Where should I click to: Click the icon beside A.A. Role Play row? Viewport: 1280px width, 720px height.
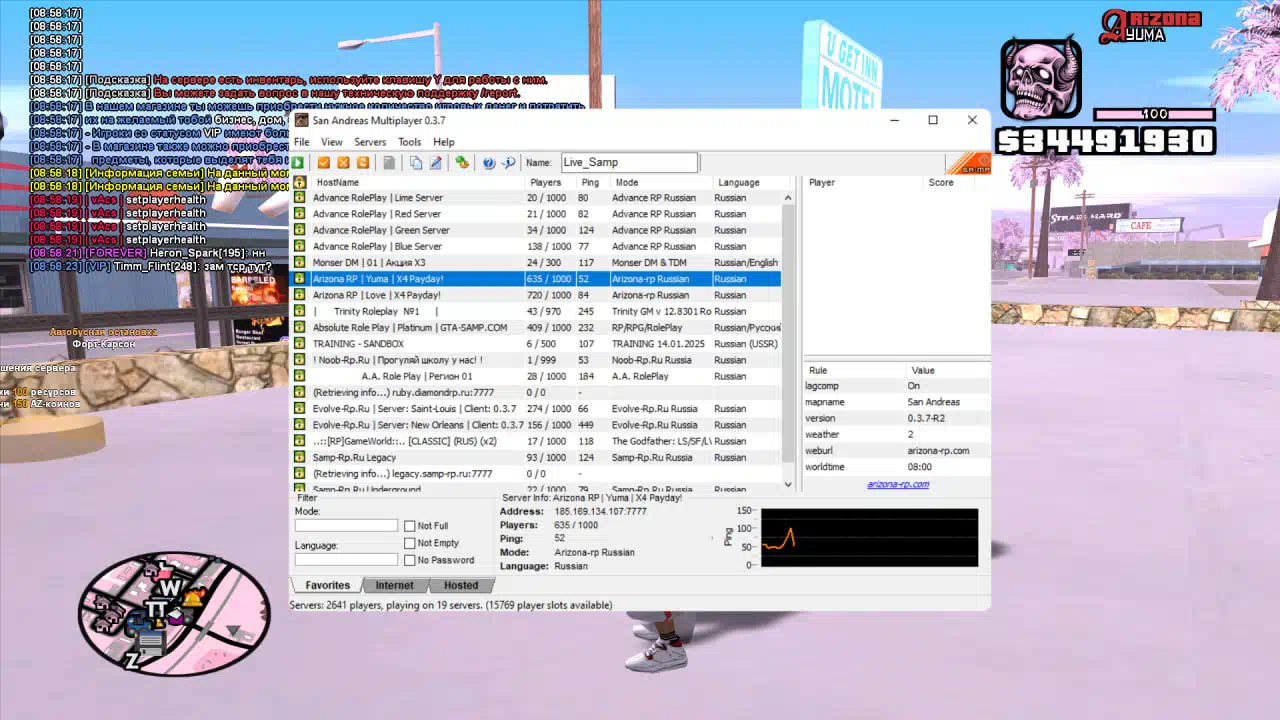pyautogui.click(x=299, y=376)
